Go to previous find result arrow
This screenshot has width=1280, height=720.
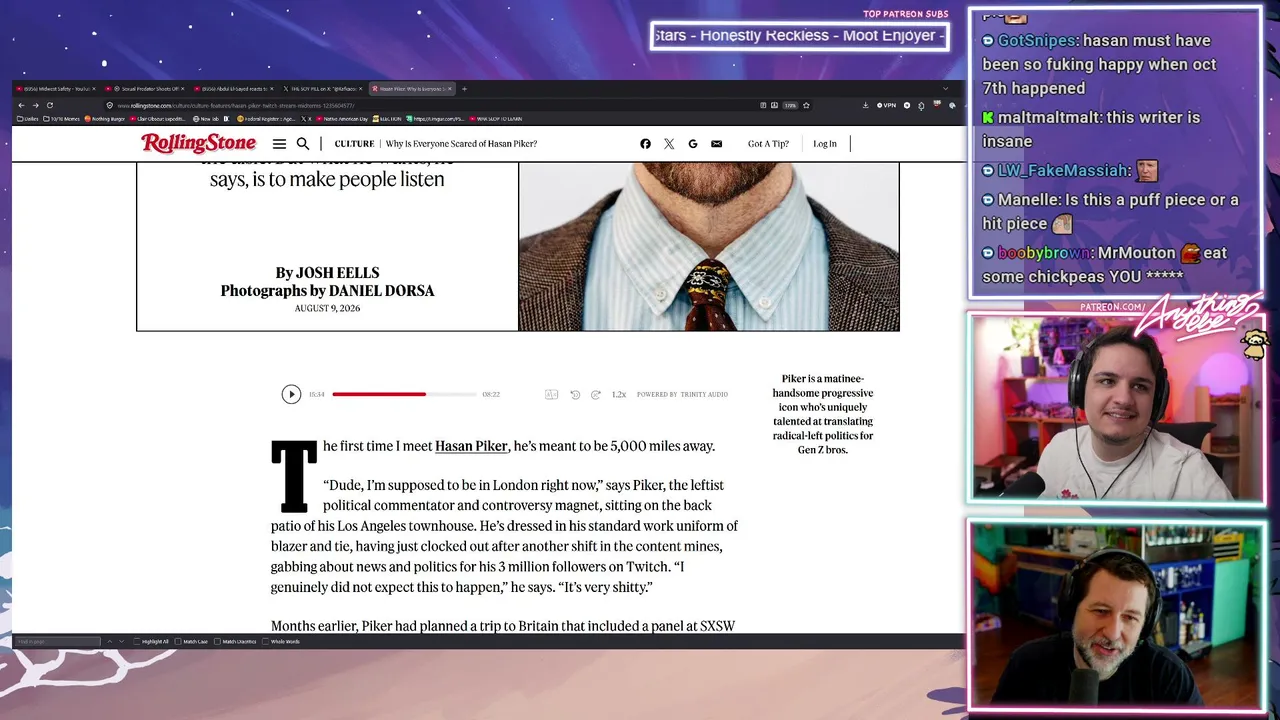pyautogui.click(x=109, y=641)
